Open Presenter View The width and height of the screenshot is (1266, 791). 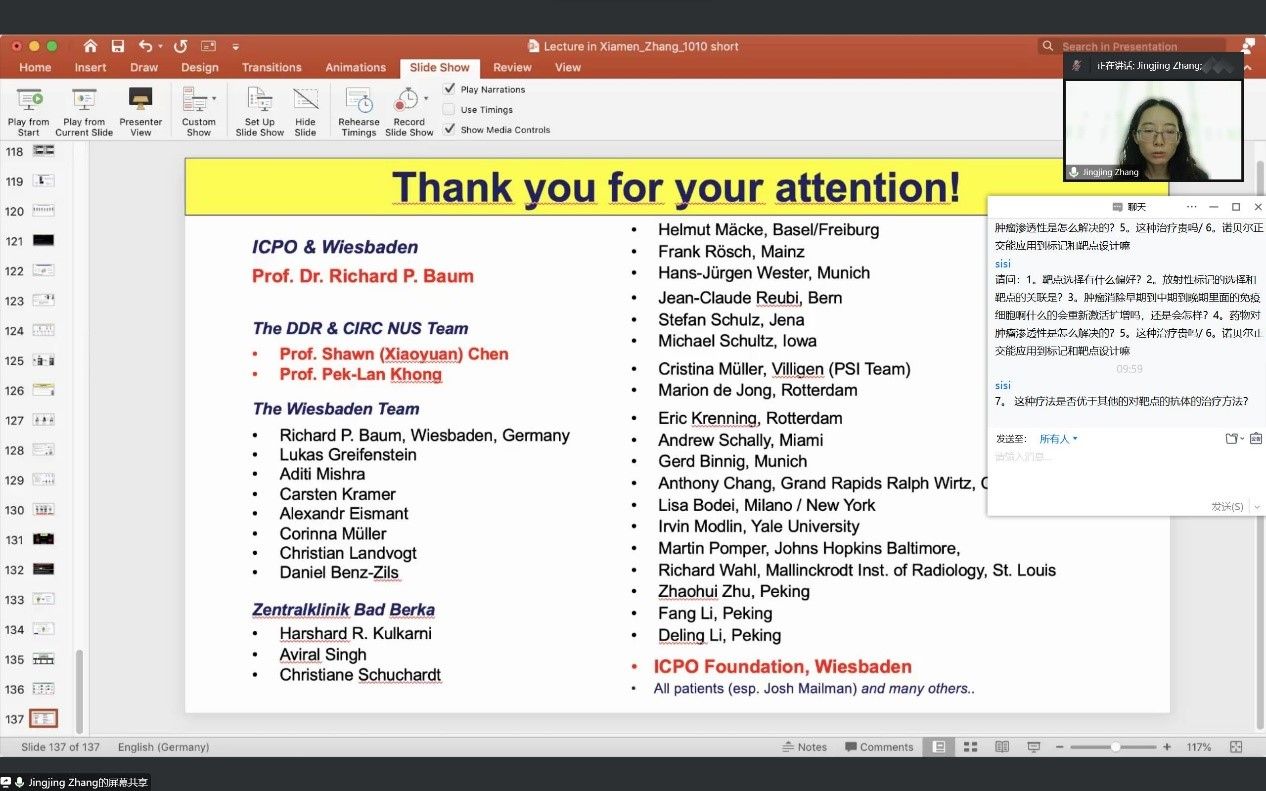tap(141, 100)
